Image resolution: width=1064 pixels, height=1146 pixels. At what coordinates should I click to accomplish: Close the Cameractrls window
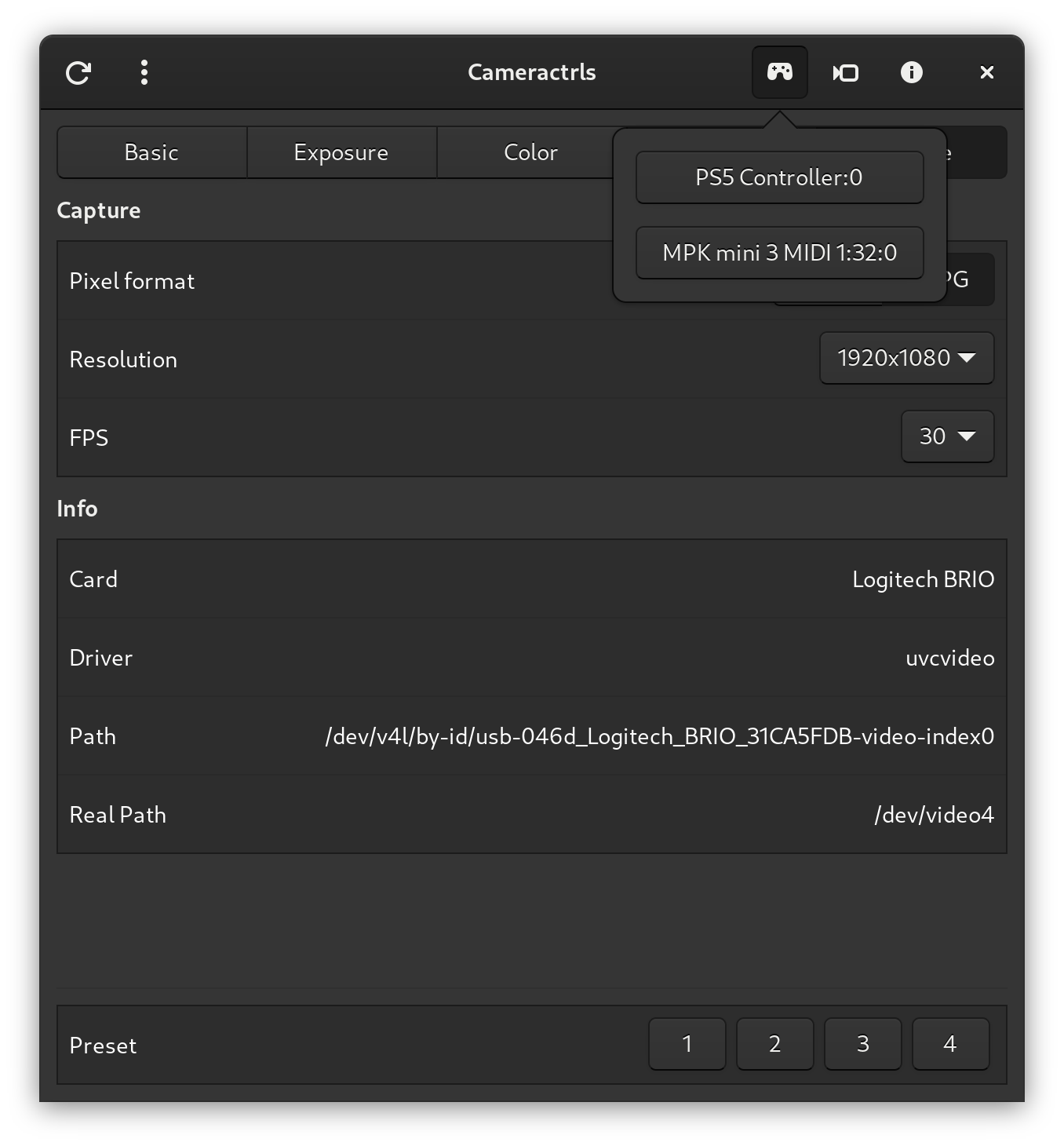coord(986,73)
